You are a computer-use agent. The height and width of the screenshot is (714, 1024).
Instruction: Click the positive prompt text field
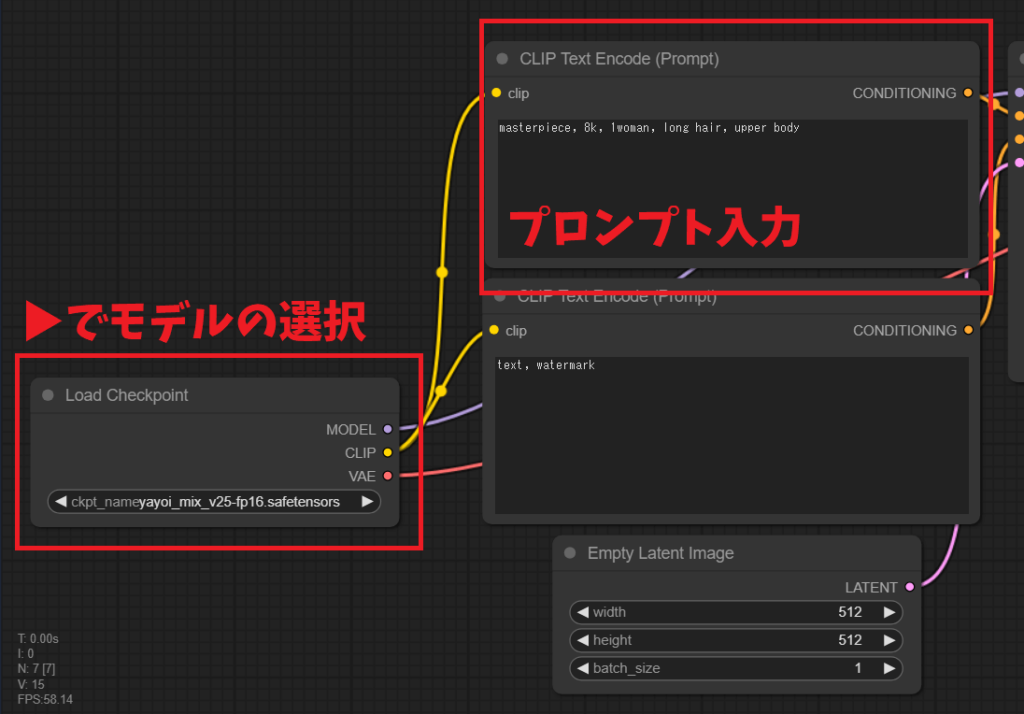point(732,190)
